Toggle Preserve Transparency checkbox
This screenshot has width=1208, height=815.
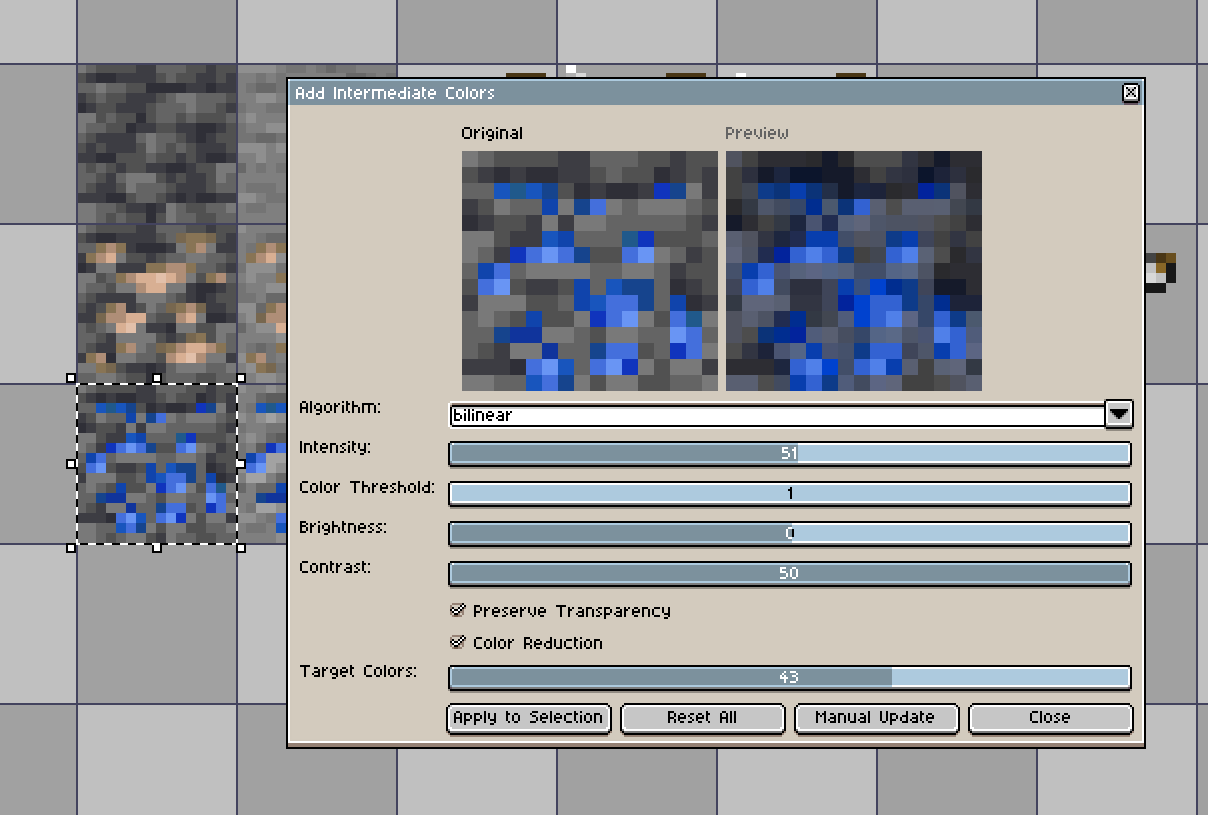(x=459, y=610)
